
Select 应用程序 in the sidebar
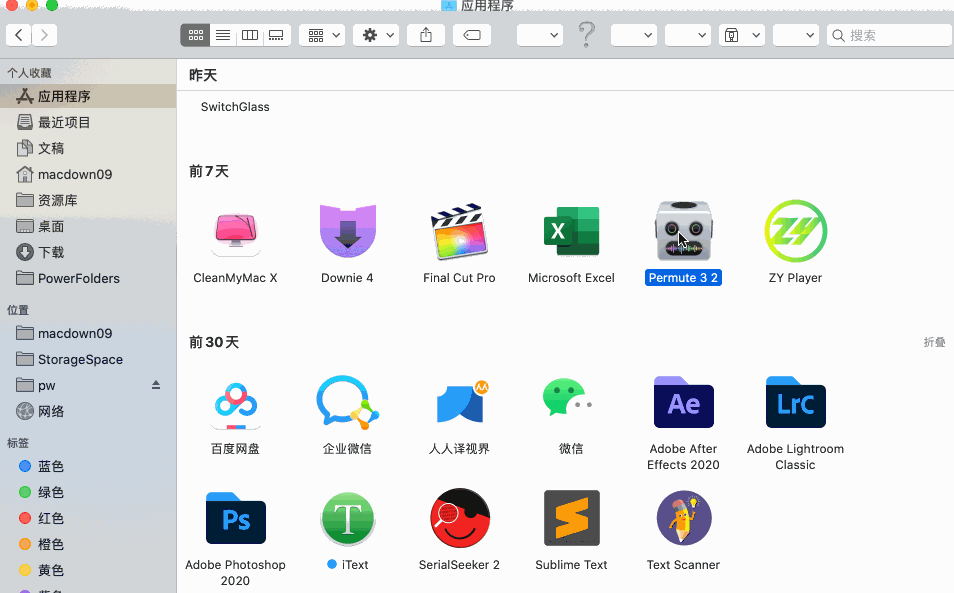pyautogui.click(x=88, y=96)
